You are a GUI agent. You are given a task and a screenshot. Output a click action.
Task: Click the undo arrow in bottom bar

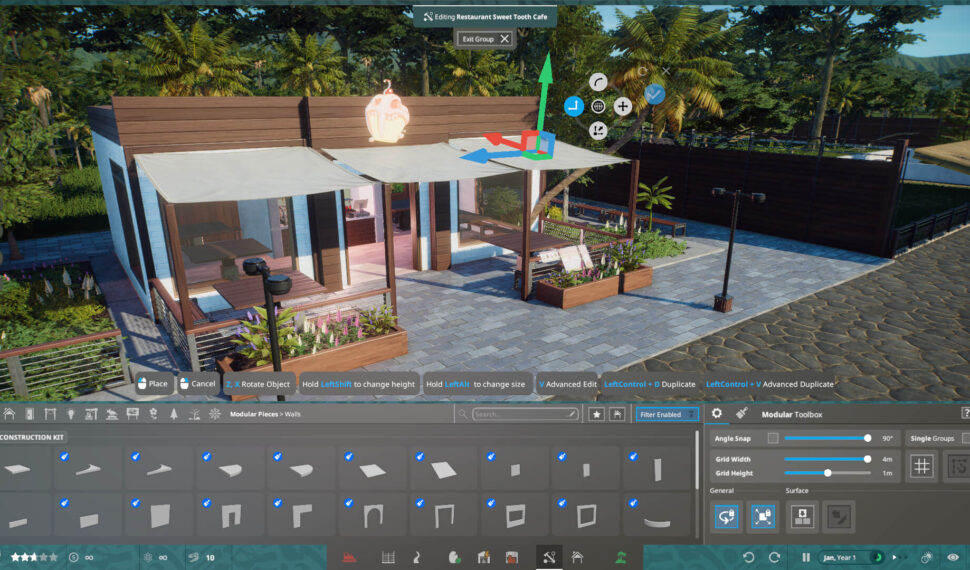click(748, 557)
